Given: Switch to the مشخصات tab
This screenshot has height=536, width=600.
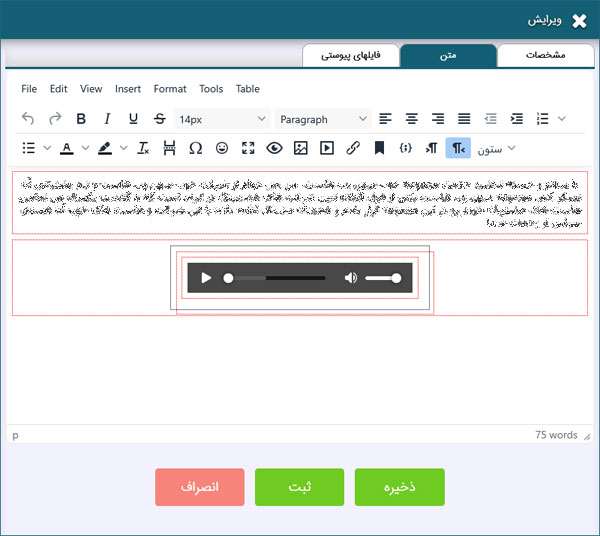Looking at the screenshot, I should 546,55.
